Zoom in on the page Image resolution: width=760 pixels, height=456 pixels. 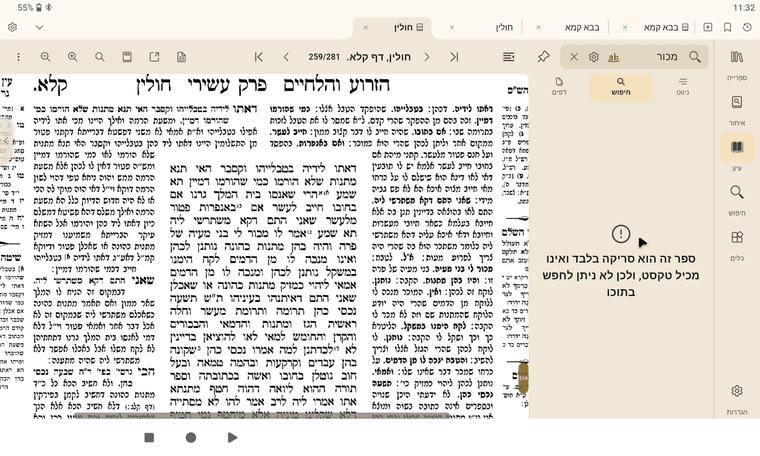point(73,57)
